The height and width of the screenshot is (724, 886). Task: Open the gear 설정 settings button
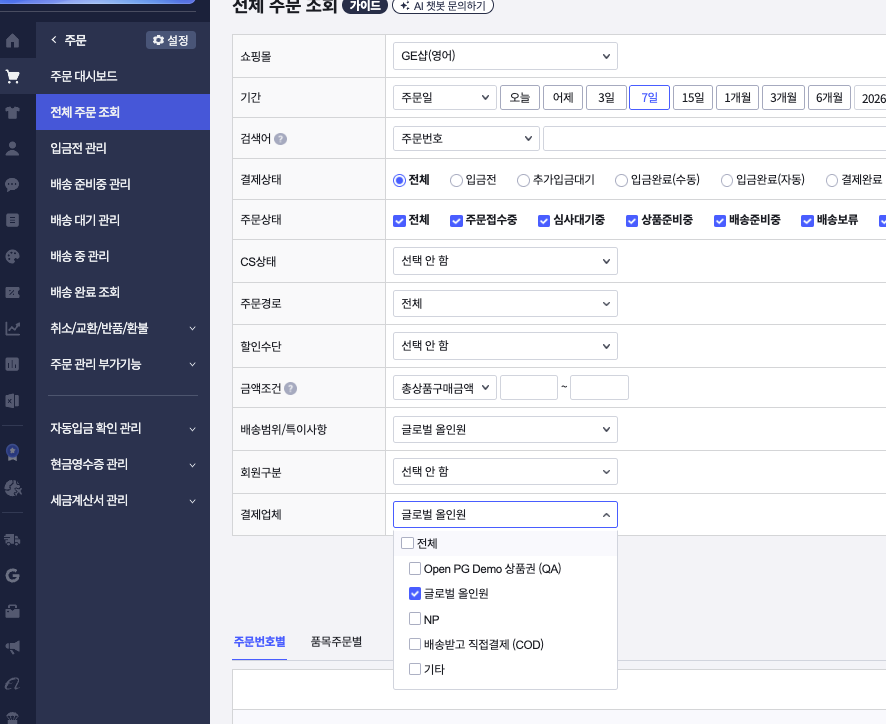click(171, 40)
